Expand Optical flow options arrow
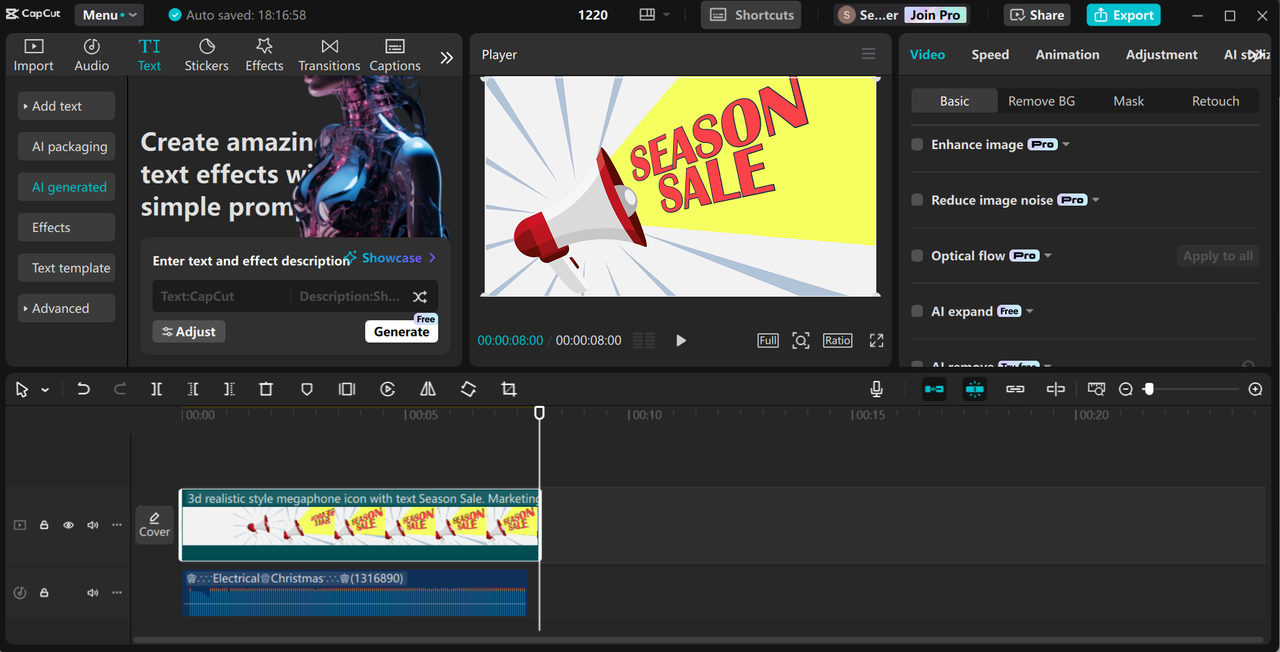Viewport: 1280px width, 652px height. pyautogui.click(x=1048, y=256)
